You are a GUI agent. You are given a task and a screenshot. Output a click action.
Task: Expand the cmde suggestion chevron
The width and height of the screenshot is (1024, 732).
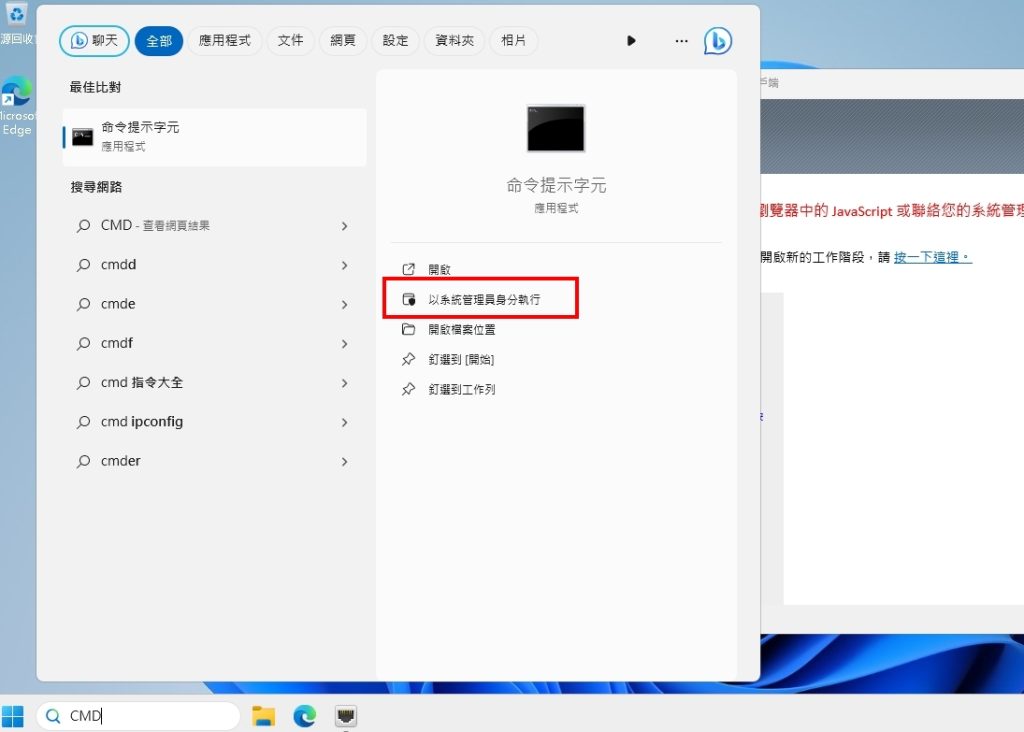pyautogui.click(x=344, y=304)
